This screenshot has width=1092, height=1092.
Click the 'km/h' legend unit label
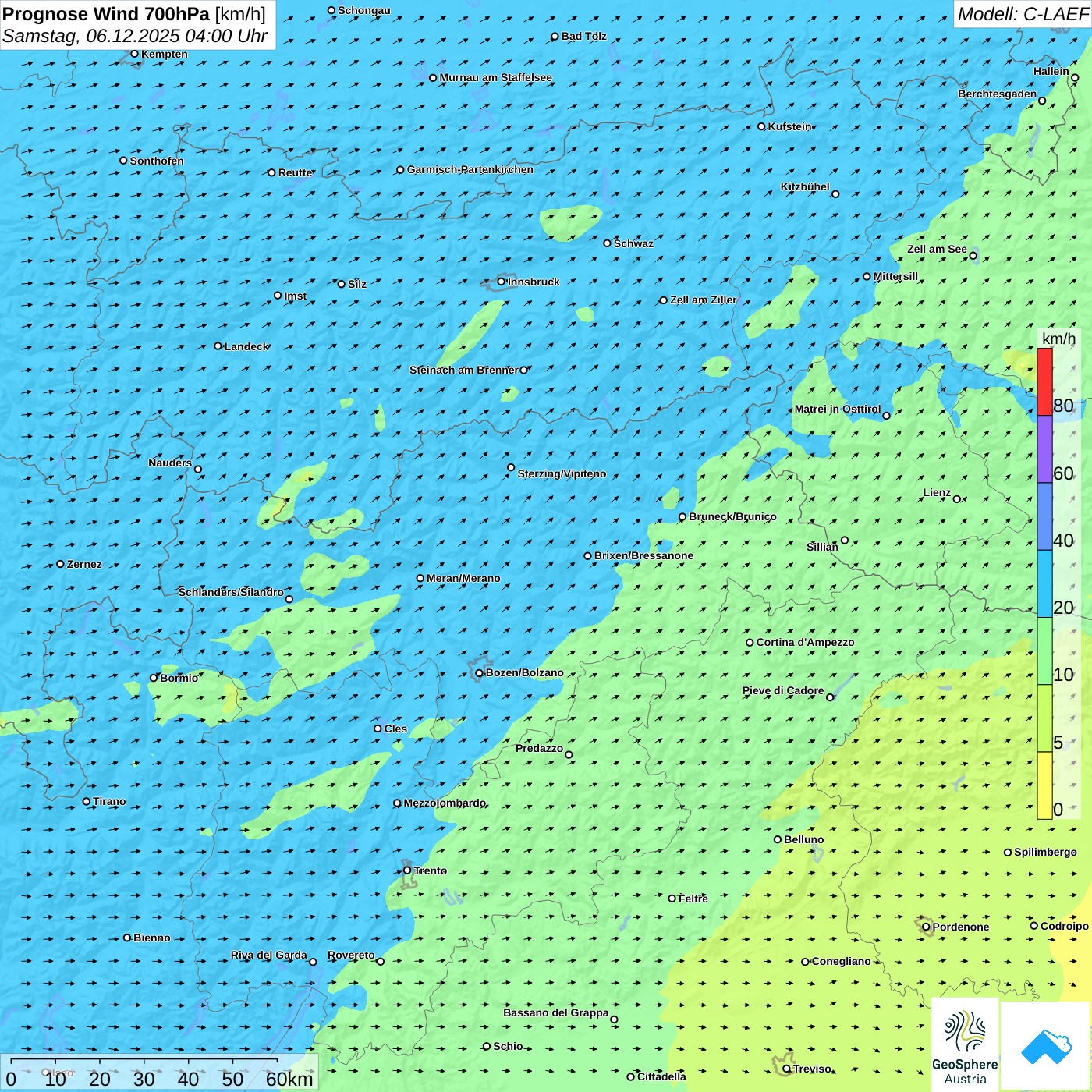[1058, 339]
